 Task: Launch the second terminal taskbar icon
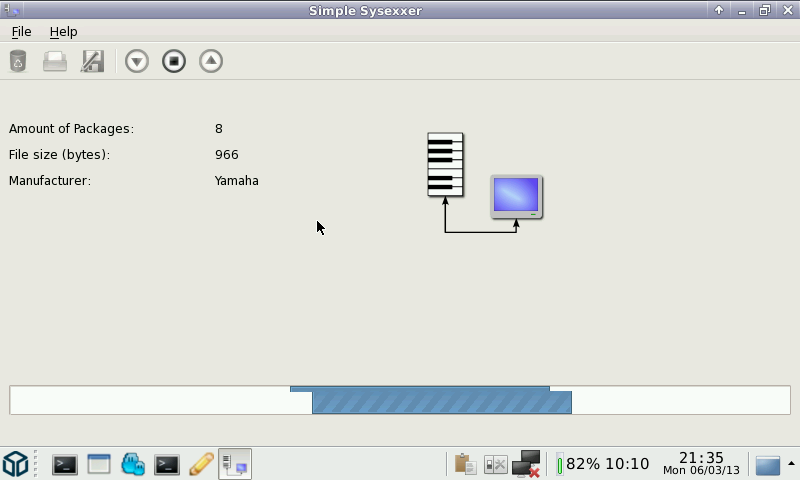167,464
